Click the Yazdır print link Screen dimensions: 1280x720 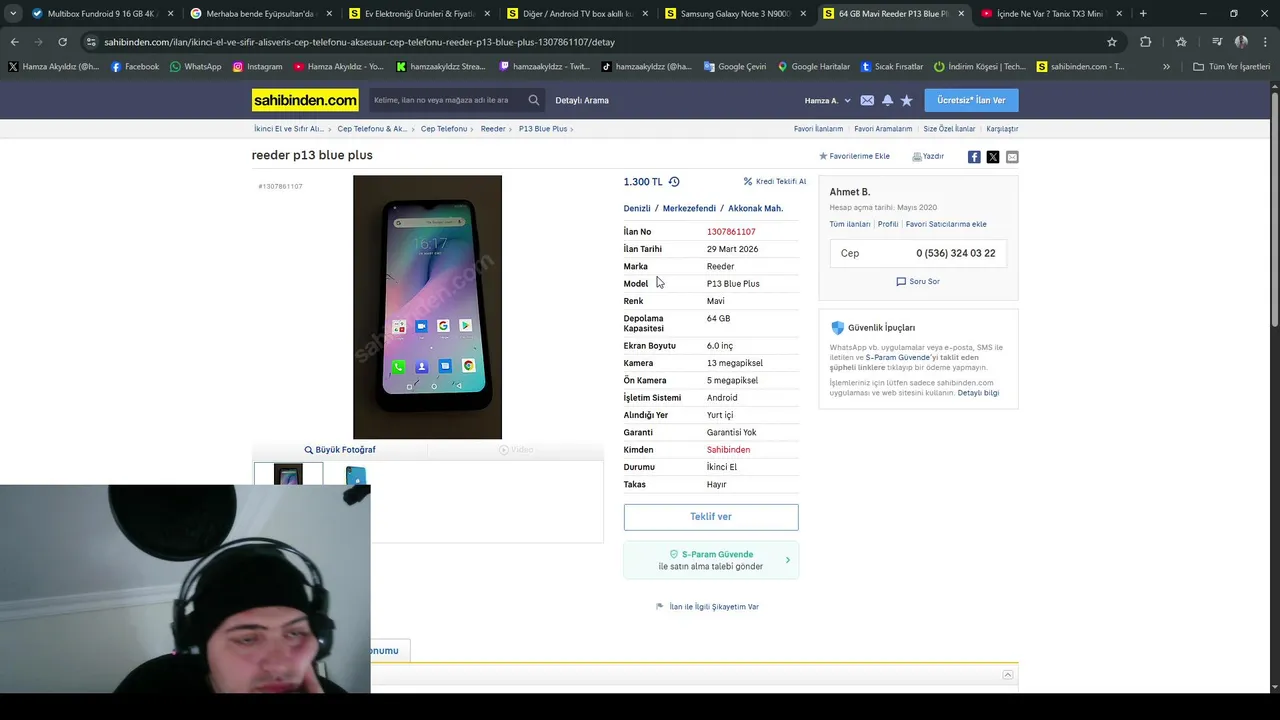[x=928, y=156]
